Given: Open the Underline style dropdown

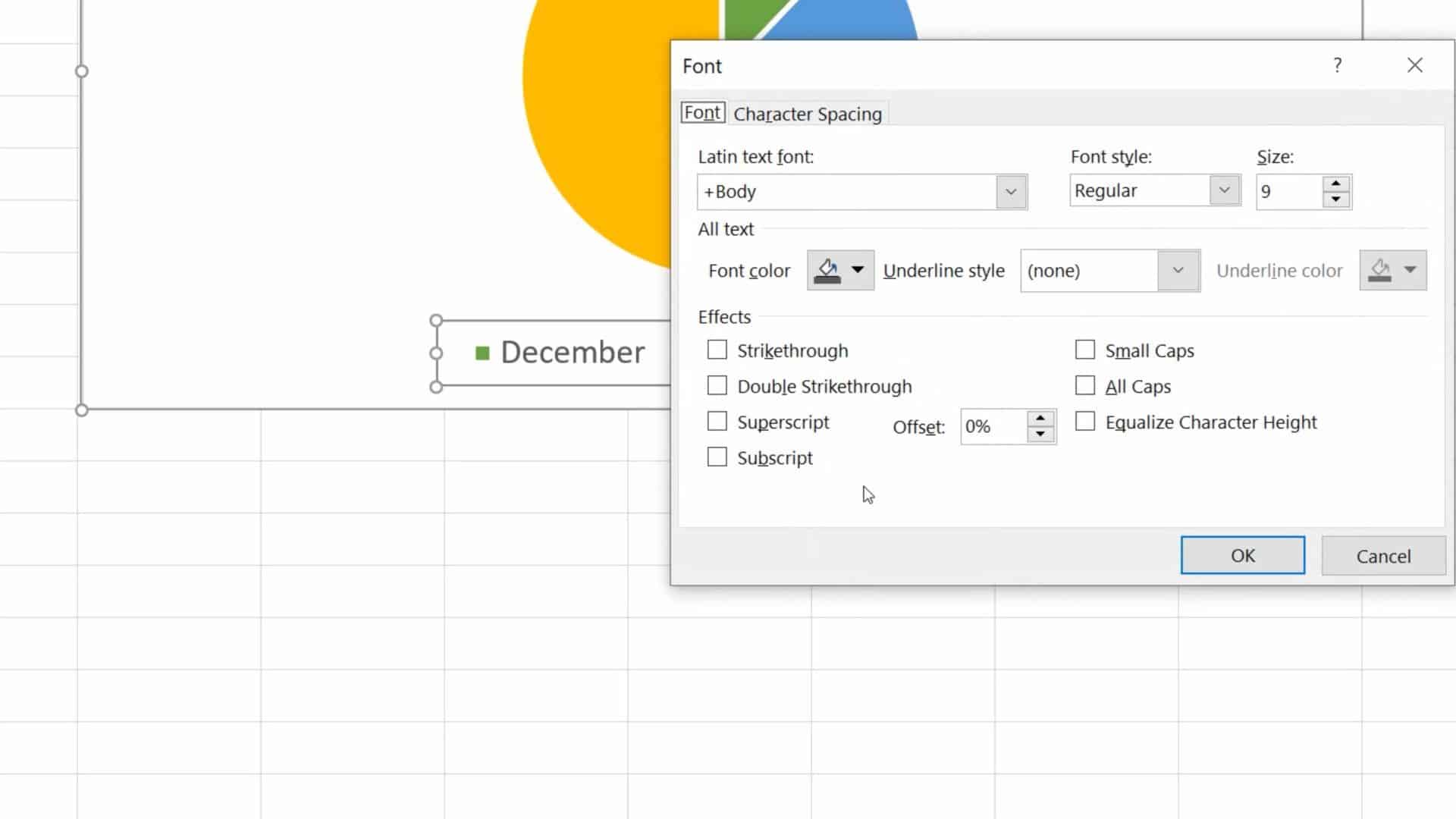Looking at the screenshot, I should (1178, 271).
